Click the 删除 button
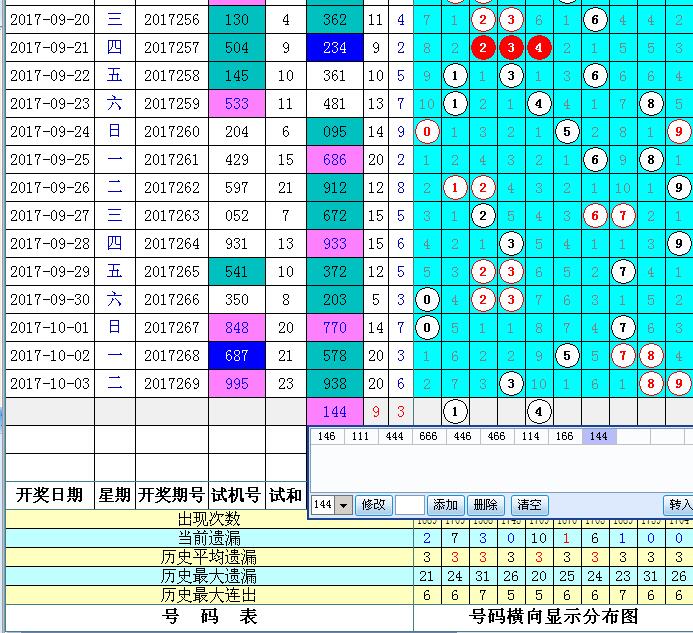The width and height of the screenshot is (693, 633). tap(485, 505)
